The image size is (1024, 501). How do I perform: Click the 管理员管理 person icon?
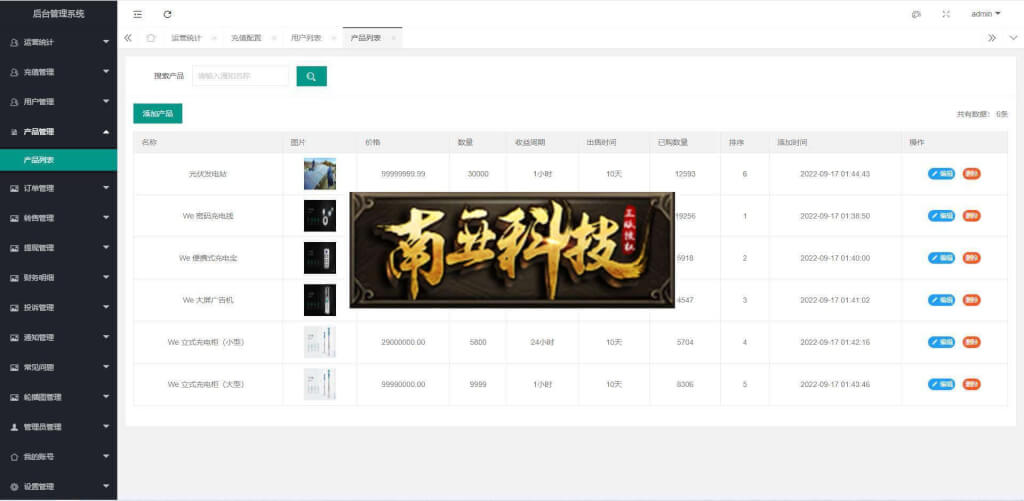(x=14, y=427)
